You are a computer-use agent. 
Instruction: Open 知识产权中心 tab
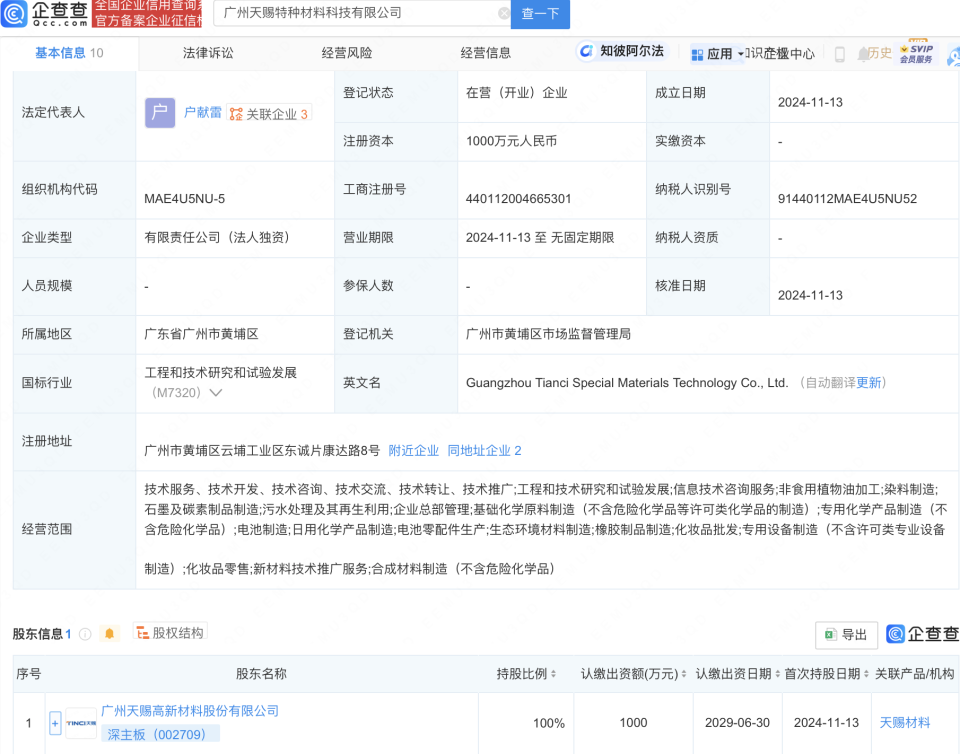(780, 54)
